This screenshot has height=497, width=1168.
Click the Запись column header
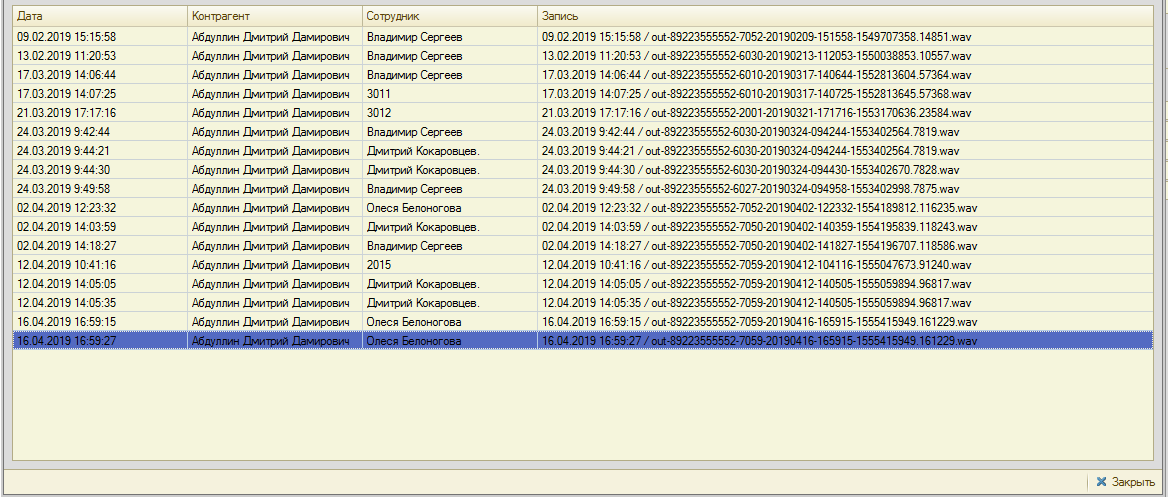845,16
